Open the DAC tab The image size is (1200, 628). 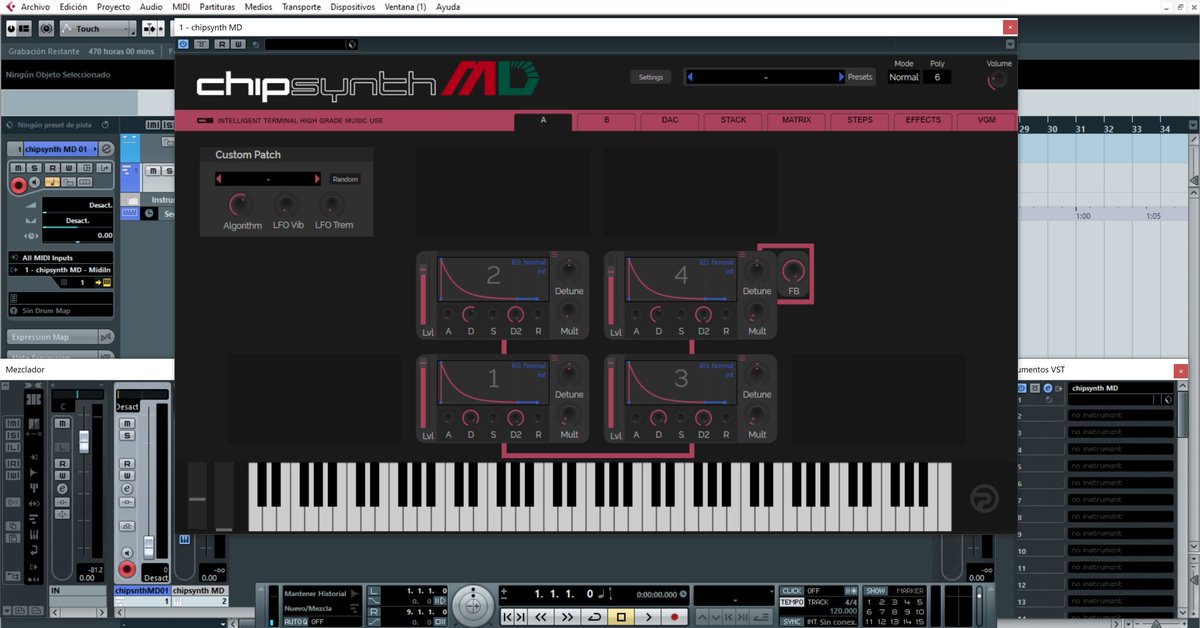click(670, 121)
